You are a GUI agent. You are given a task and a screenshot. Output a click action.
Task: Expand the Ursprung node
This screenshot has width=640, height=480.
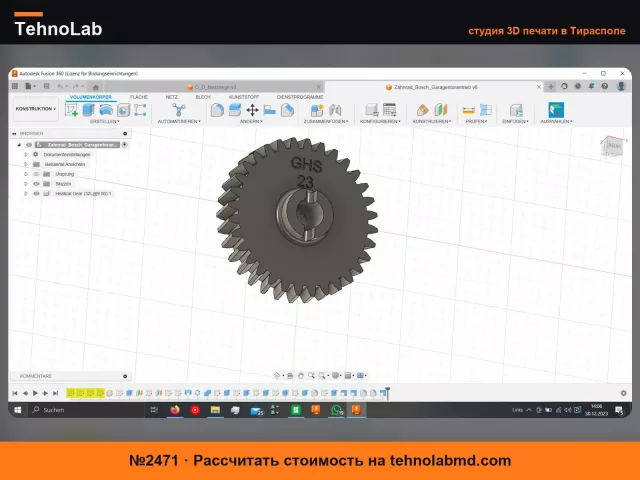pos(26,174)
